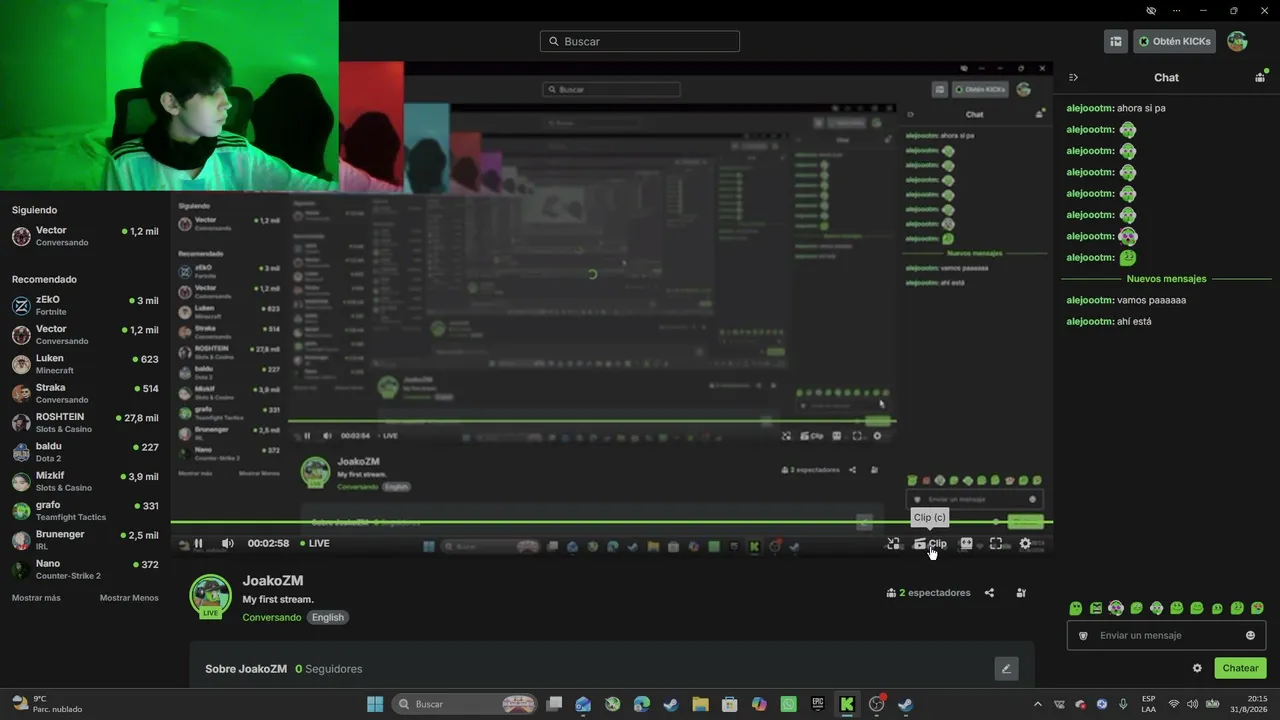The image size is (1280, 720).
Task: Pick the angry square quick emote
Action: pyautogui.click(x=1096, y=608)
